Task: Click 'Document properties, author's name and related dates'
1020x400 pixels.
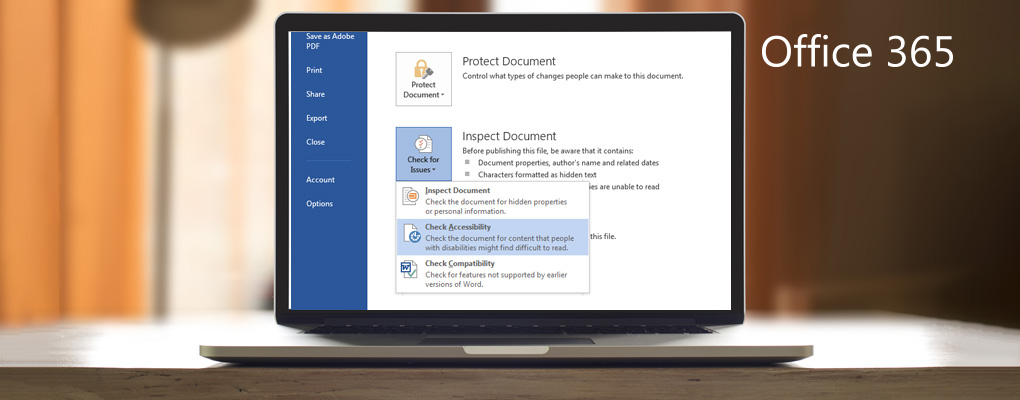Action: tap(568, 163)
